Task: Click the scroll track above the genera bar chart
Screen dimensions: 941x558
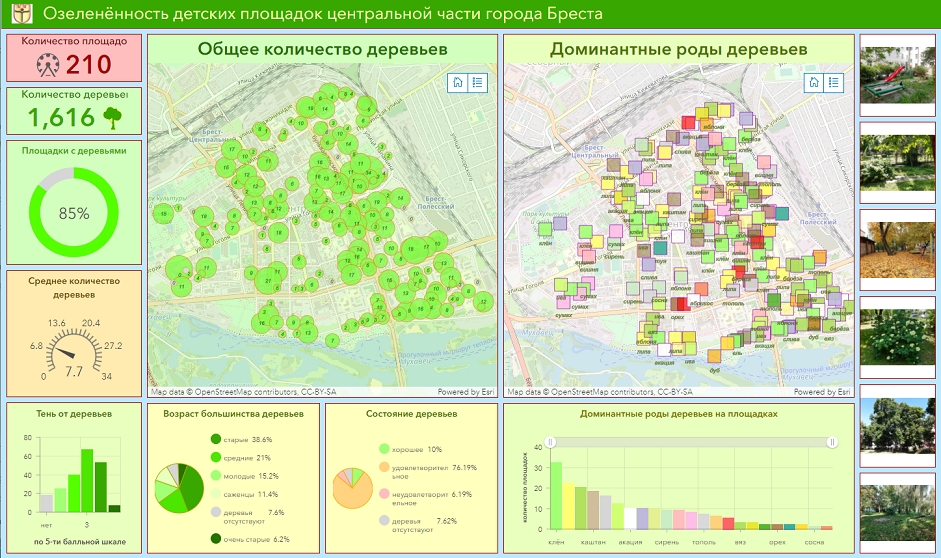Action: (x=691, y=442)
